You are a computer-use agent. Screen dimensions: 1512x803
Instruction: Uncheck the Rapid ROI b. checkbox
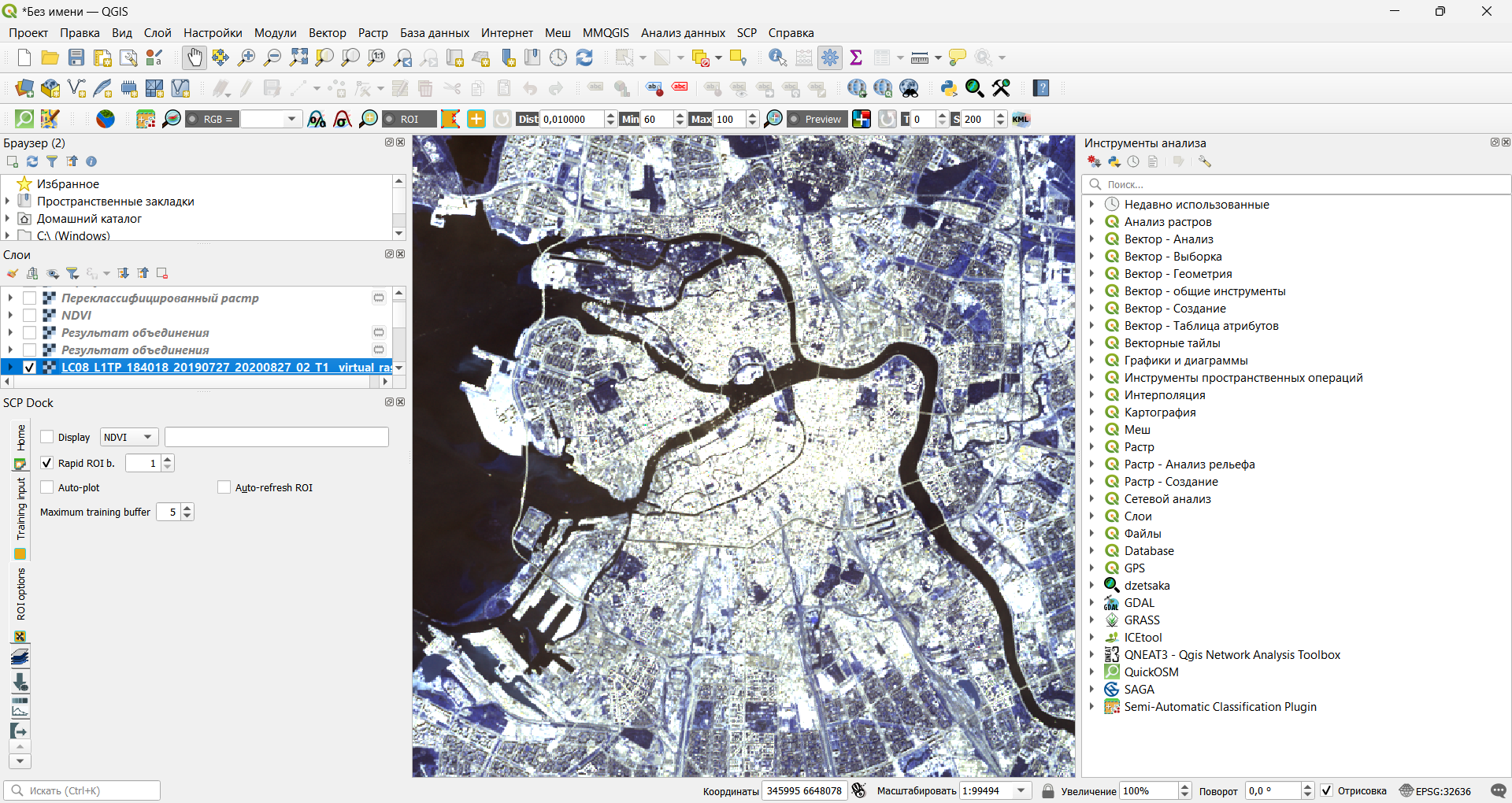[47, 463]
